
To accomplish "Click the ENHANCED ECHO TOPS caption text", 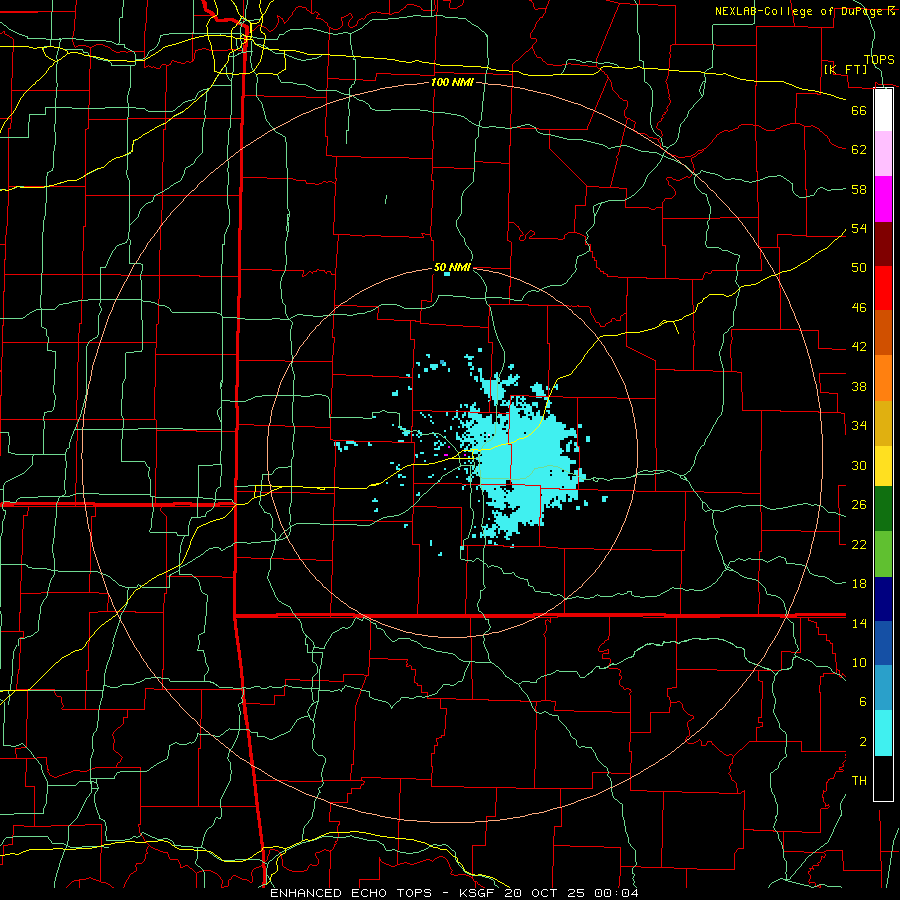I will pyautogui.click(x=351, y=893).
